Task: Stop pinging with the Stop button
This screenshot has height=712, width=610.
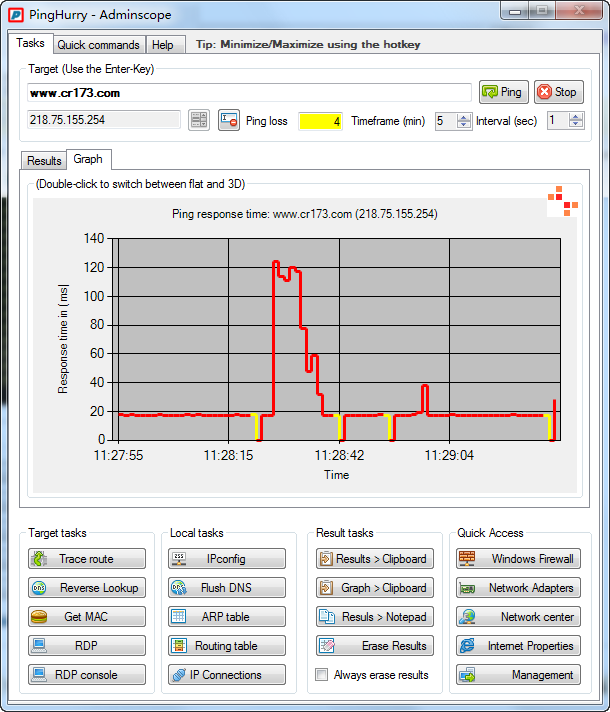Action: coord(559,92)
